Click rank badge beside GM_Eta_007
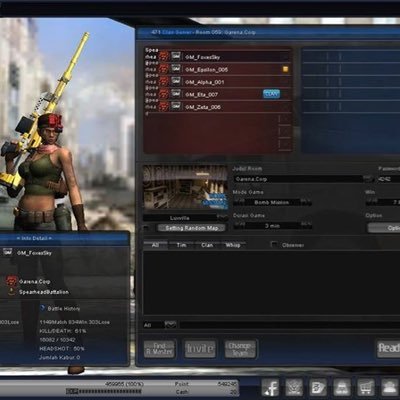400x400 pixels. click(x=176, y=94)
